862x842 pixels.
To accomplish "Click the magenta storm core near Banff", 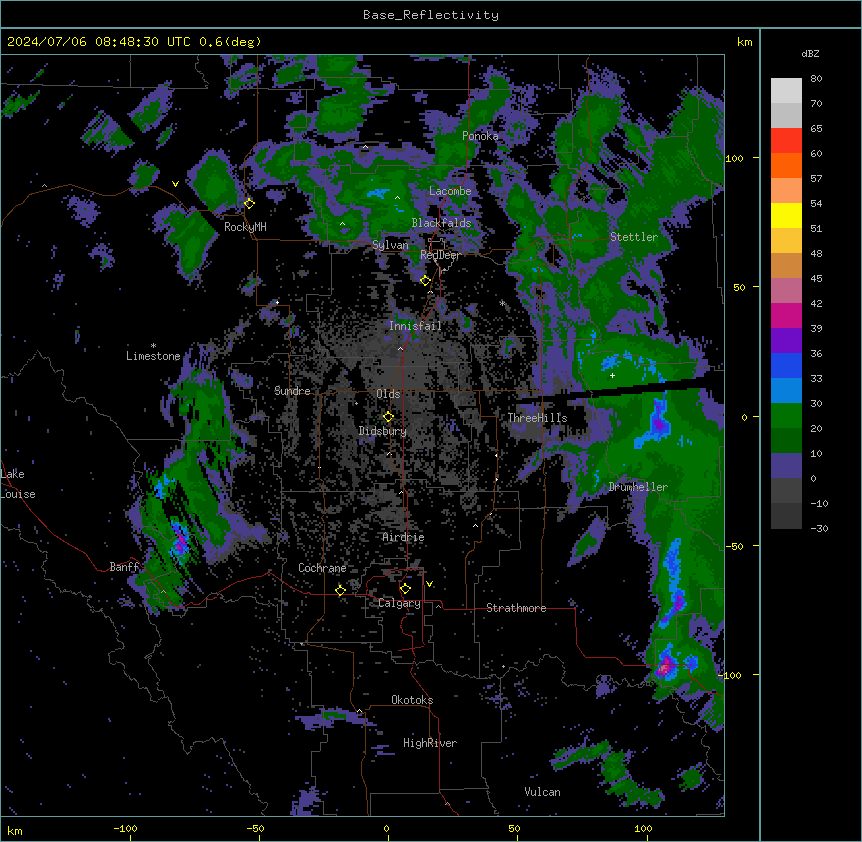I will [180, 541].
